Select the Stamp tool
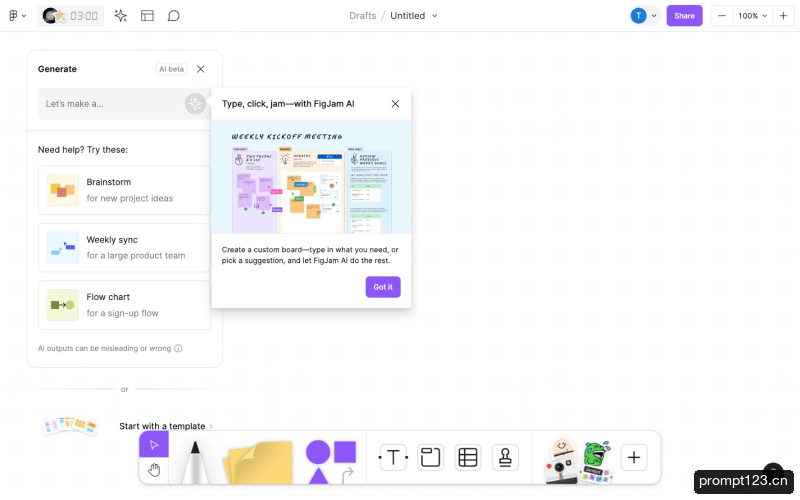Viewport: 800px width, 500px height. click(505, 457)
